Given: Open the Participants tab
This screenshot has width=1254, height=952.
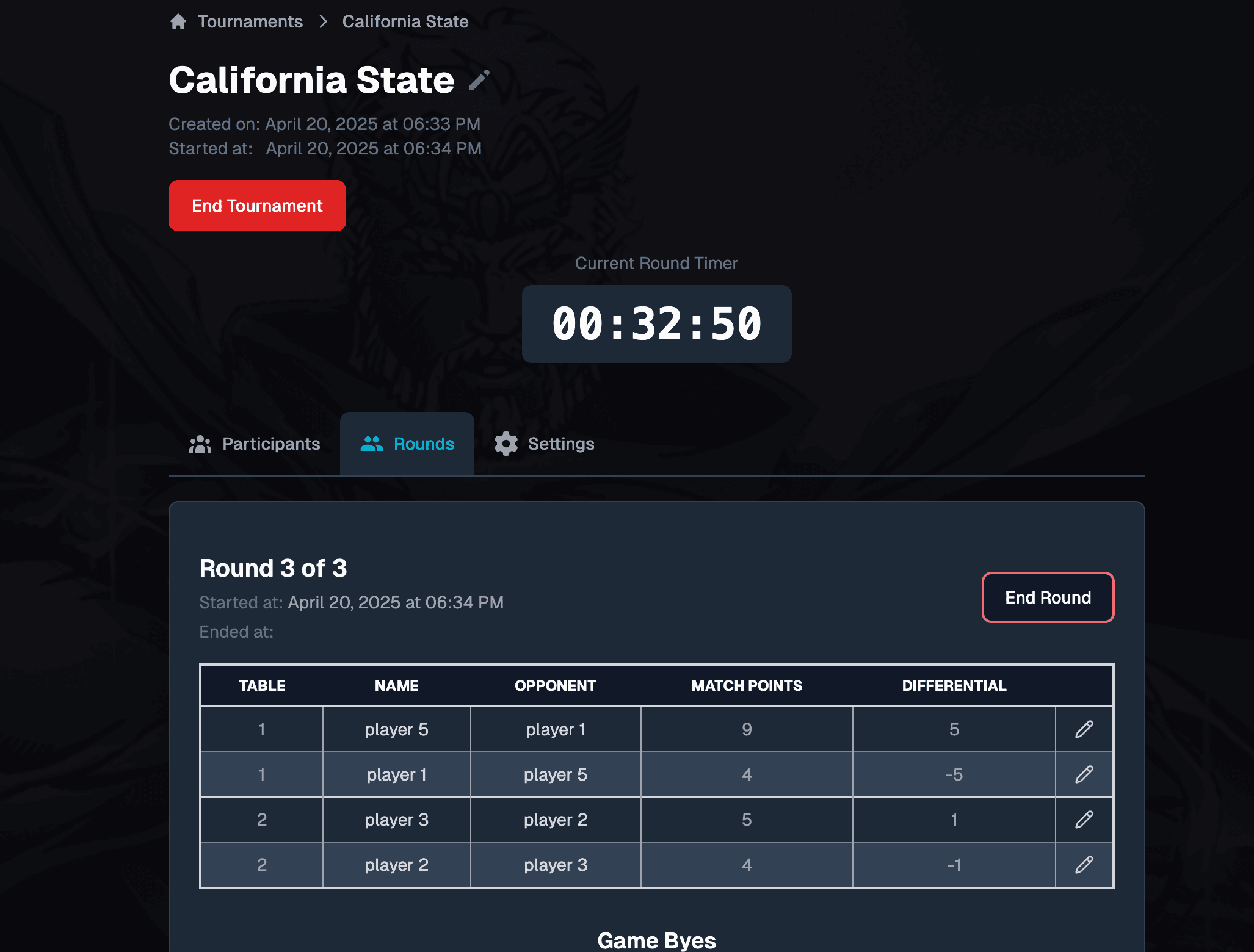Looking at the screenshot, I should click(x=255, y=444).
